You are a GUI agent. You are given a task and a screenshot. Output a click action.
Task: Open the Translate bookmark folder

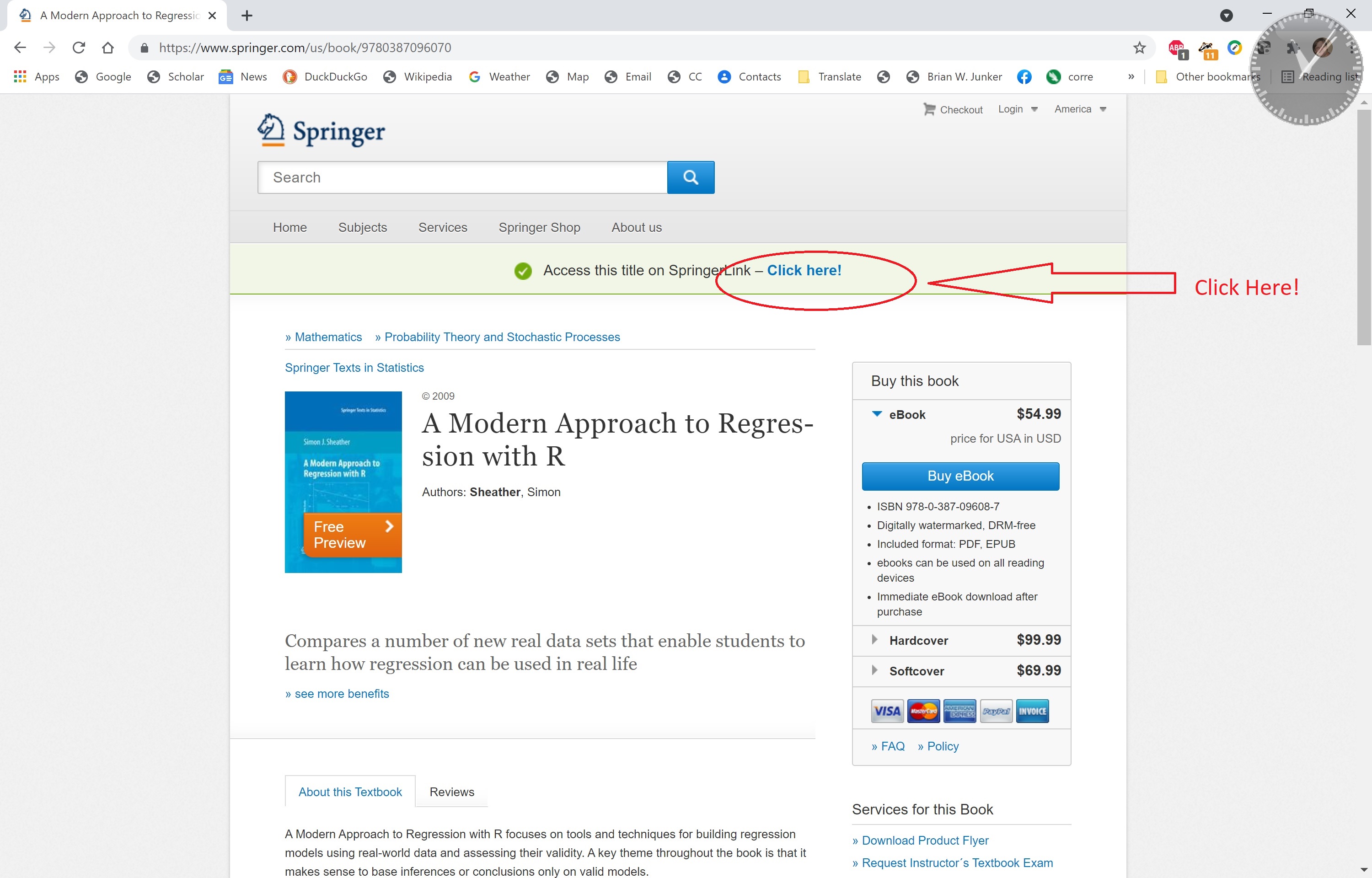(x=829, y=76)
